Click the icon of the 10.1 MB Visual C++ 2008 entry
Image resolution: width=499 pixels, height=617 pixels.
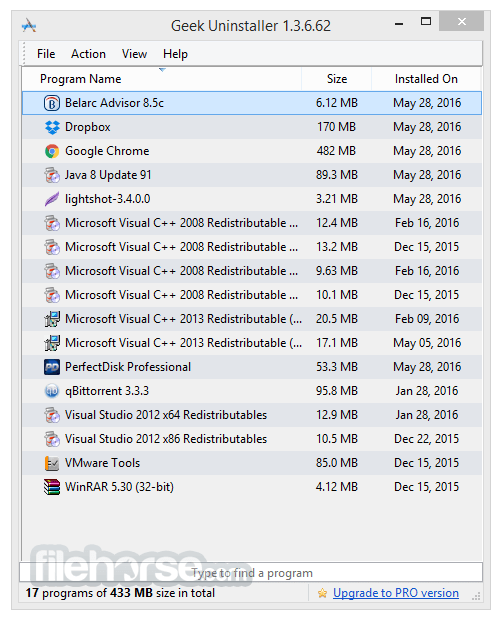pyautogui.click(x=52, y=295)
